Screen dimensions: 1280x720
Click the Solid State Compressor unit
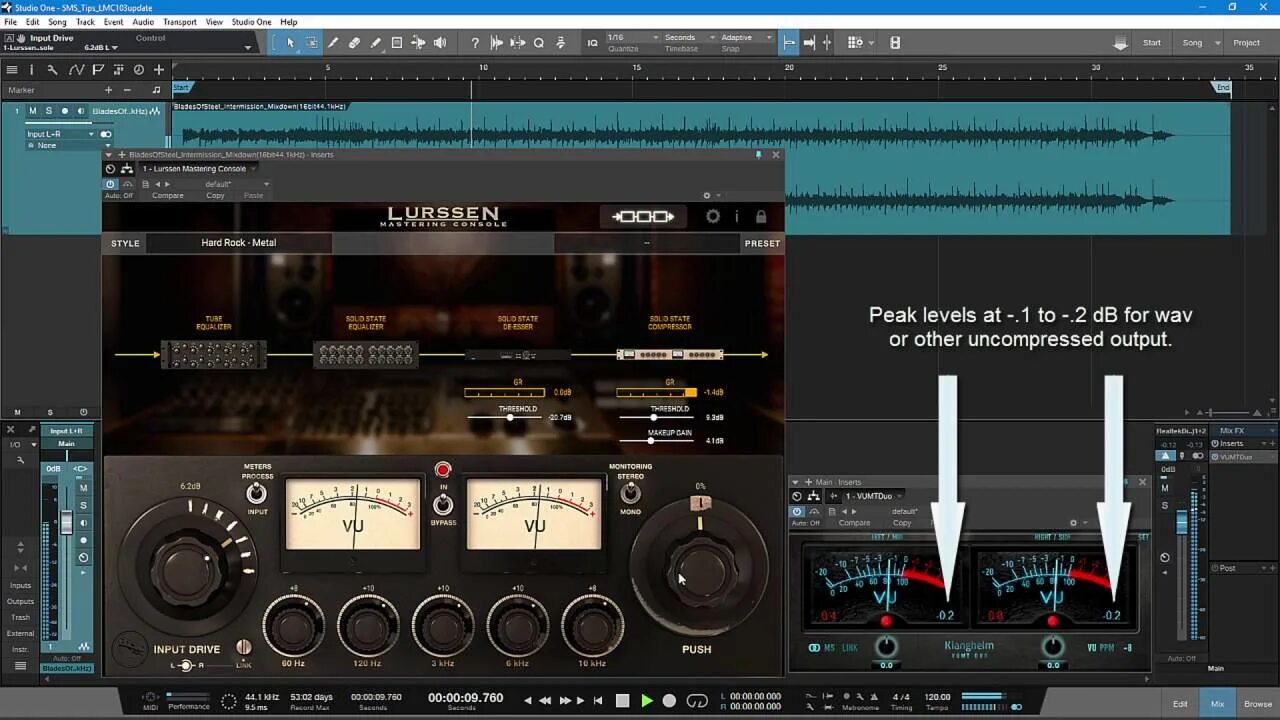tap(670, 354)
